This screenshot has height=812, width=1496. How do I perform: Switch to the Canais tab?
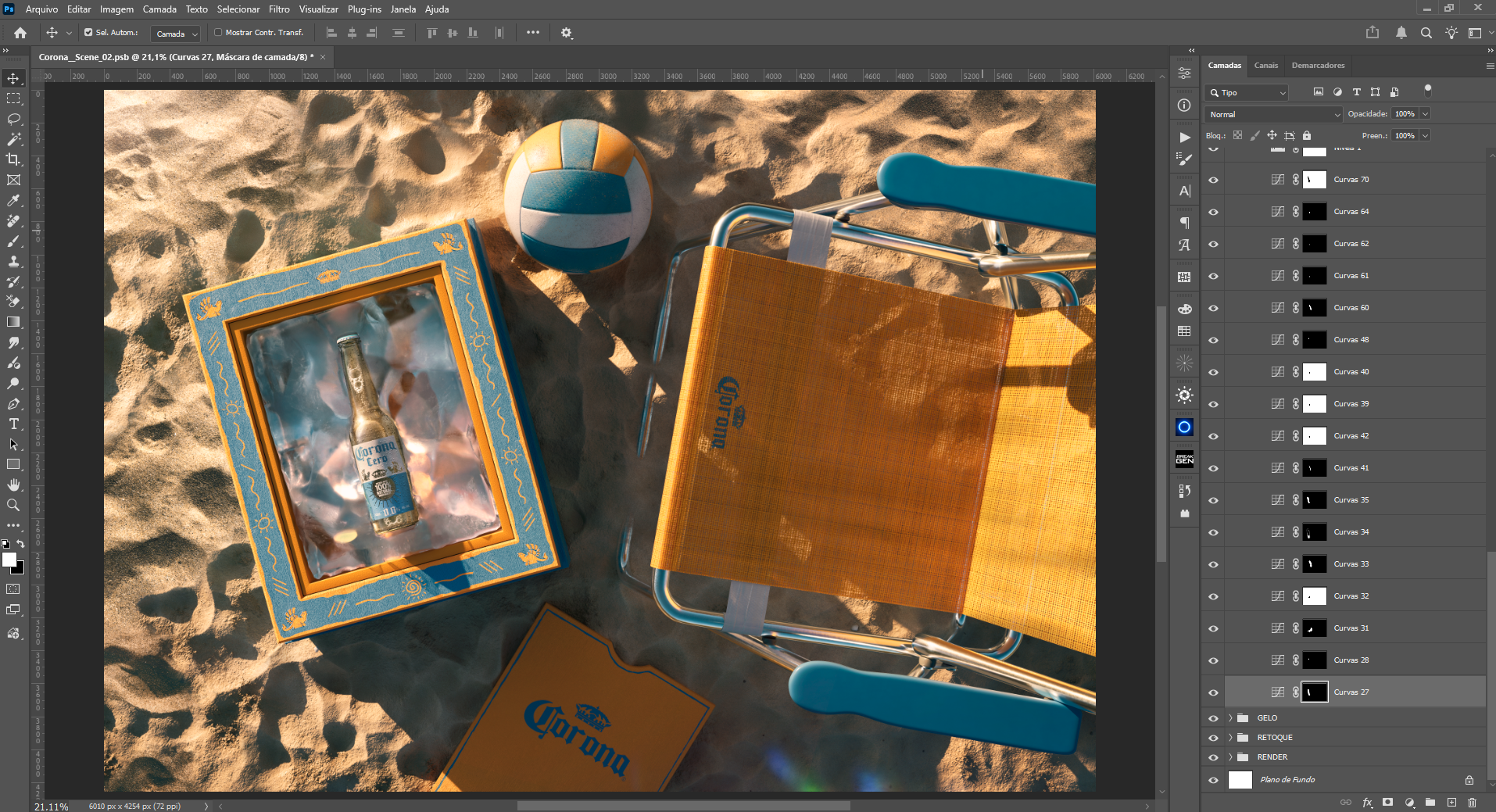coord(1265,66)
